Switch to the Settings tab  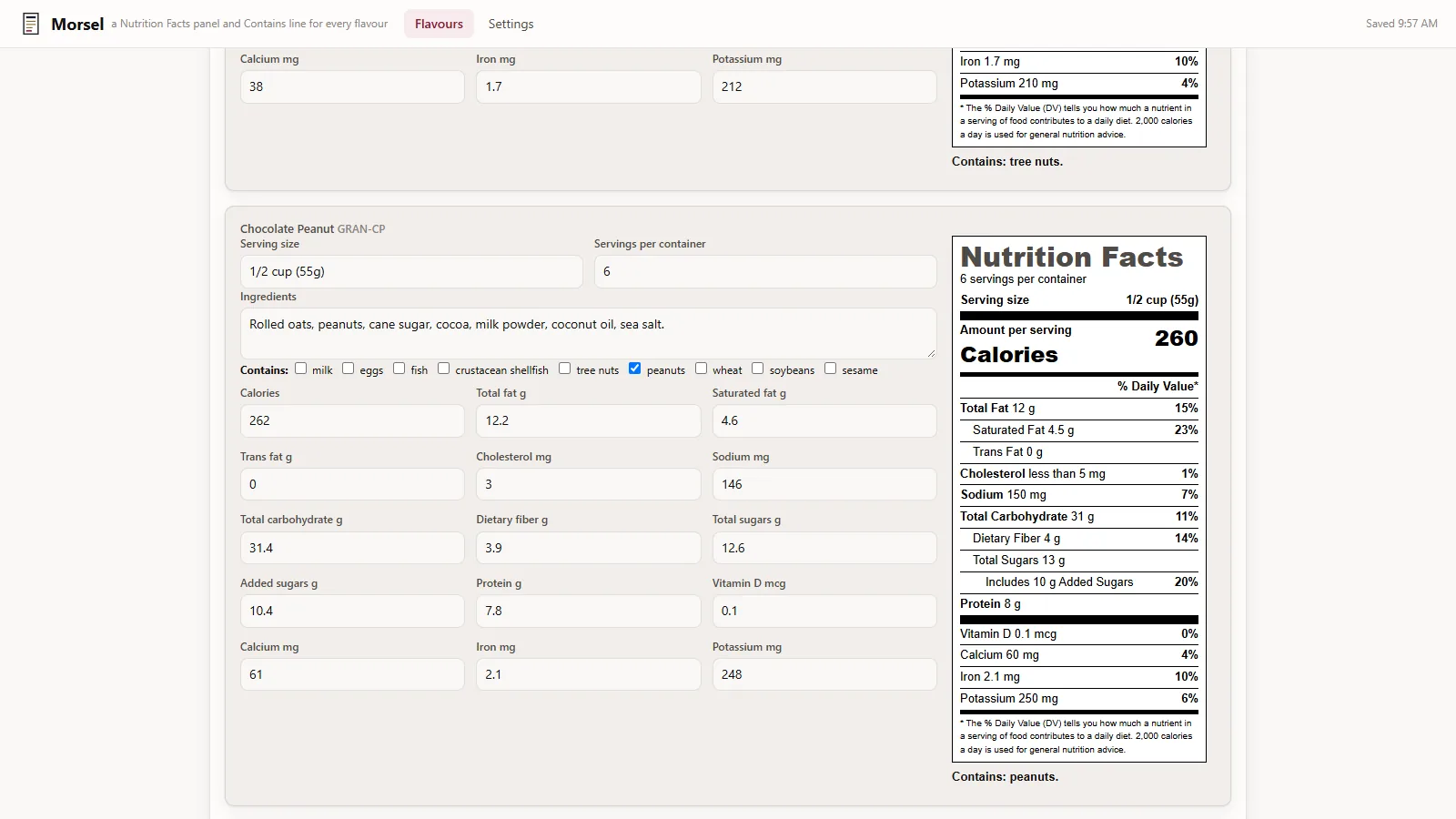511,24
